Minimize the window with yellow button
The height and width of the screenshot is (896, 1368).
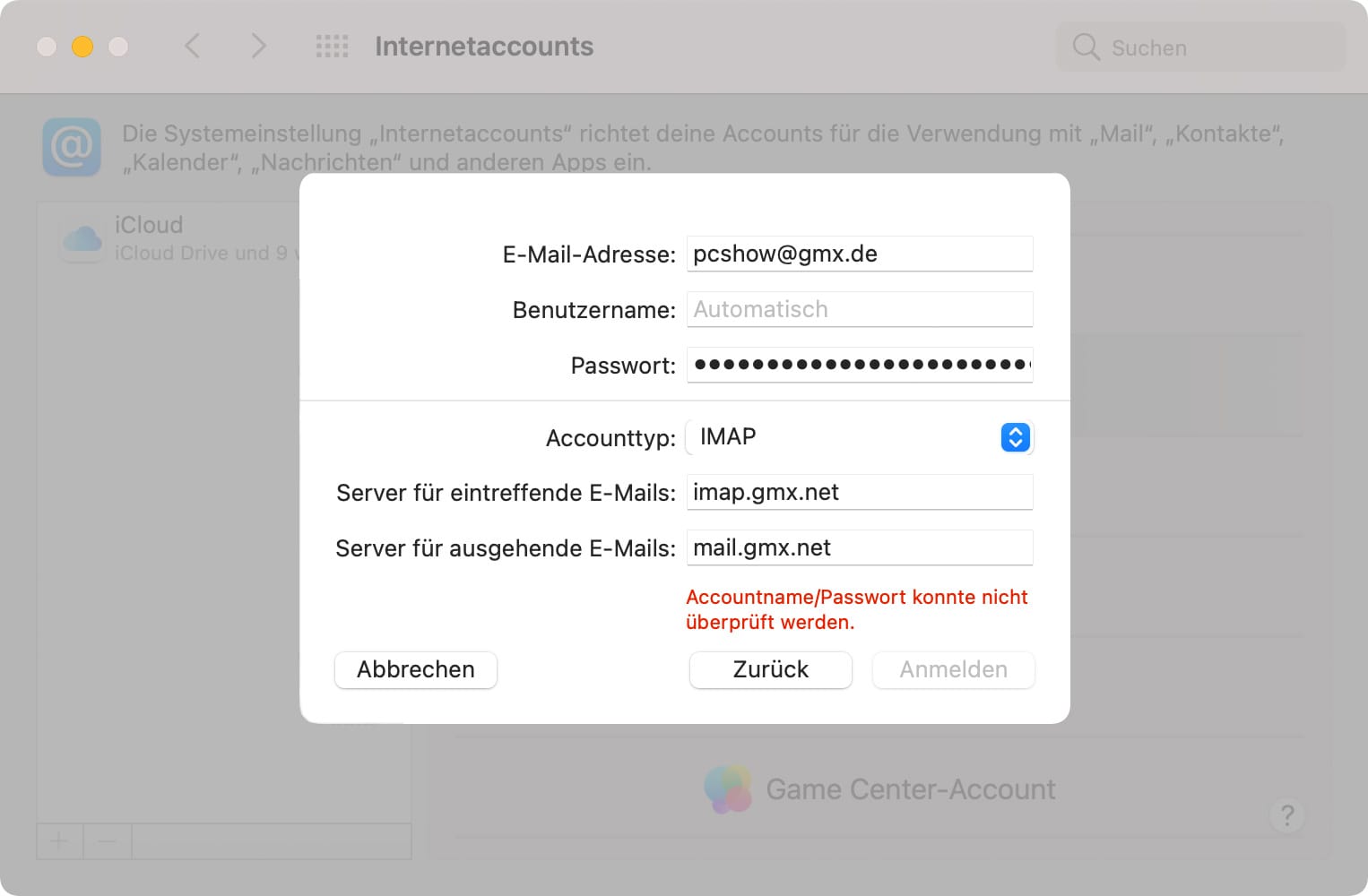pos(82,47)
